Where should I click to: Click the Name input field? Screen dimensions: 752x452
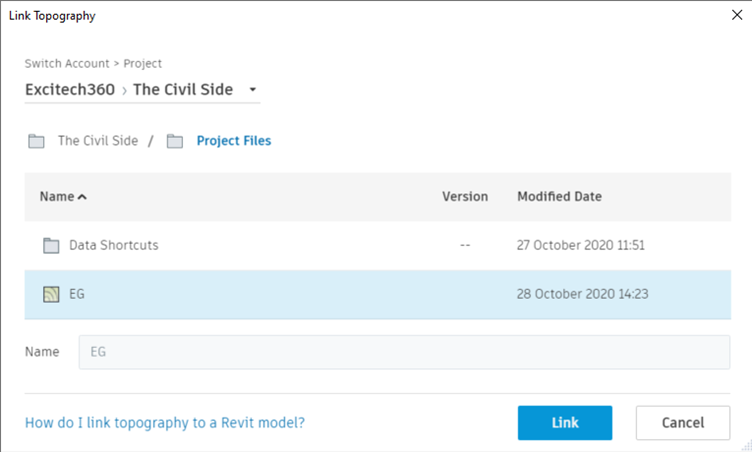(404, 352)
